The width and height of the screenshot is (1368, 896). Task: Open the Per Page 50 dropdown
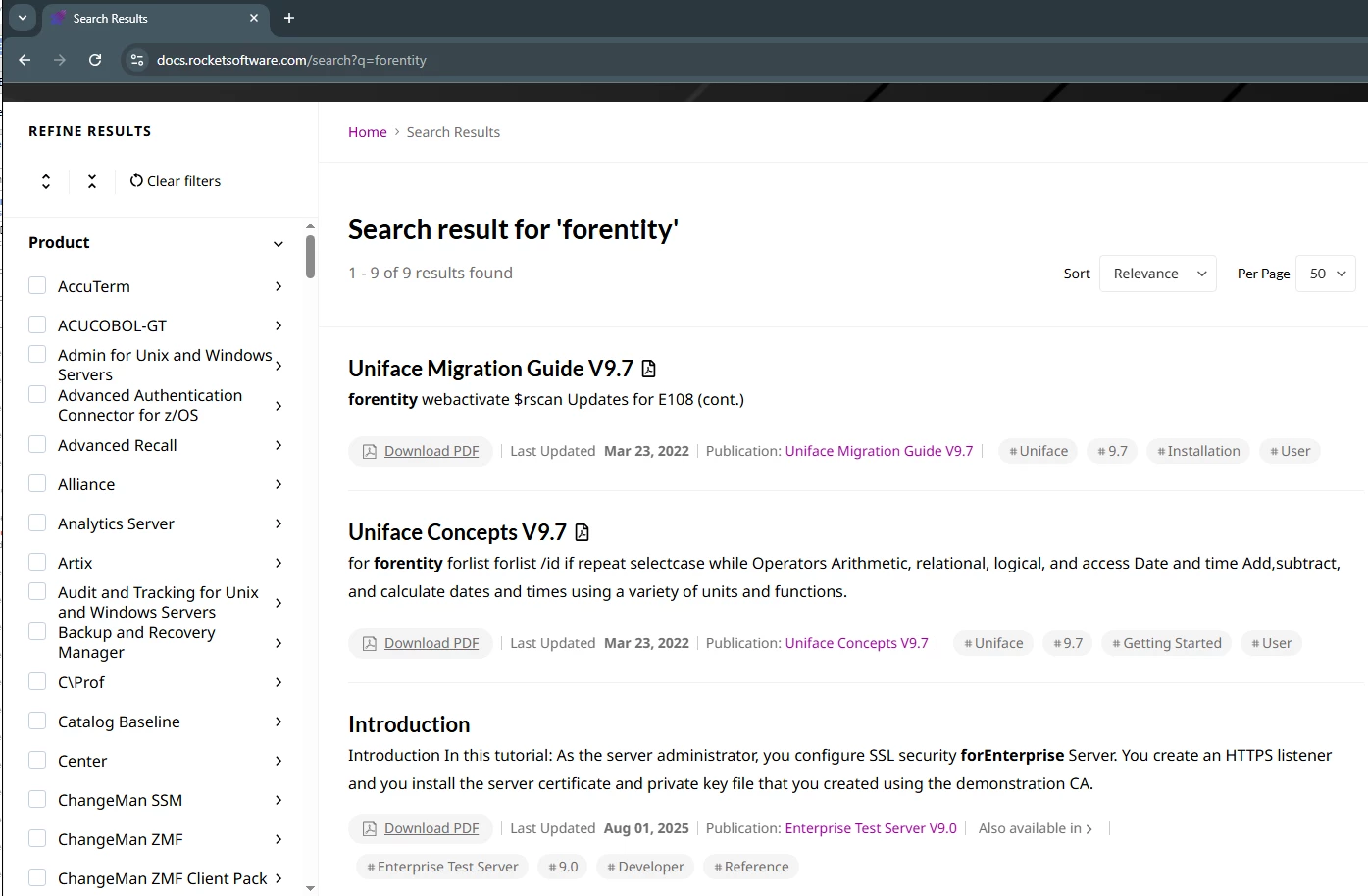click(1326, 274)
